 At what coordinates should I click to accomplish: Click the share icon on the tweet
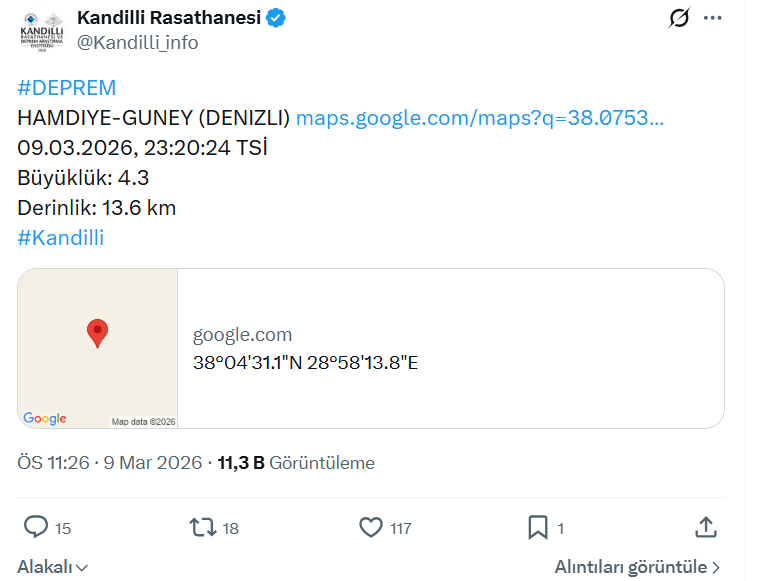click(x=704, y=526)
